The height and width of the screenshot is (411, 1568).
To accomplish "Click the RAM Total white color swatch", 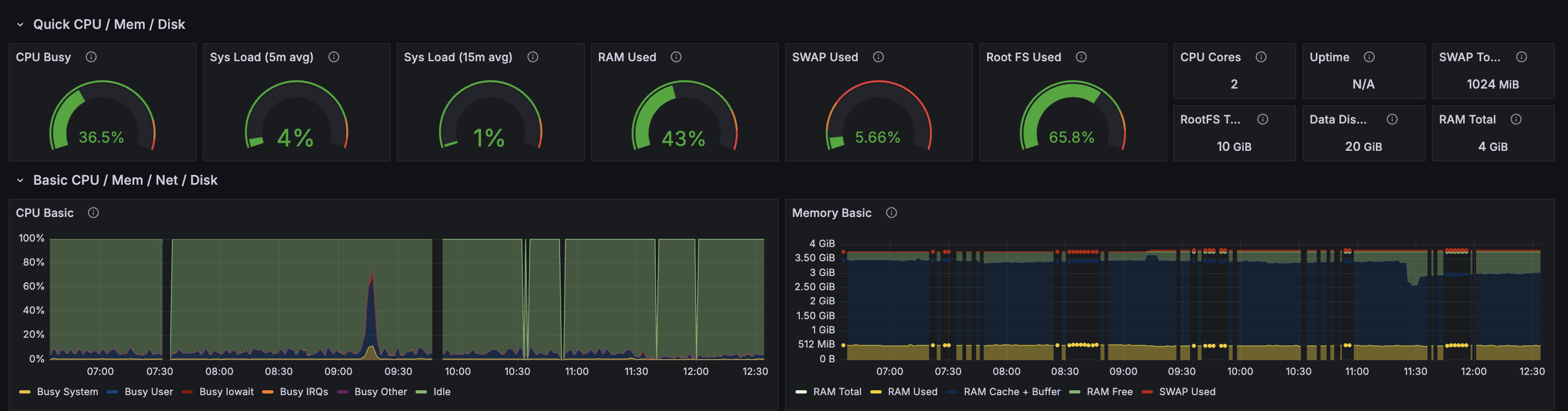I will pos(801,391).
